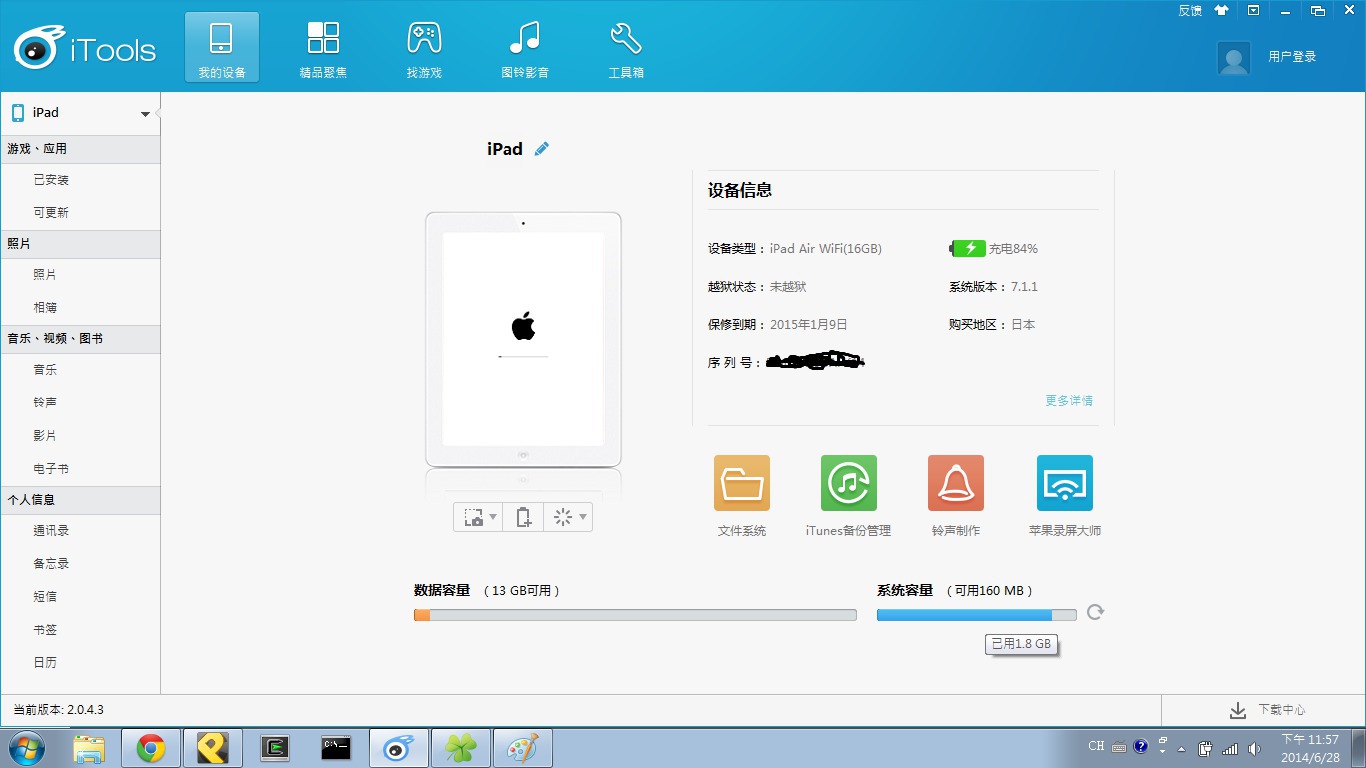The image size is (1366, 768).
Task: Open 下载中心 download center
Action: tap(1267, 710)
